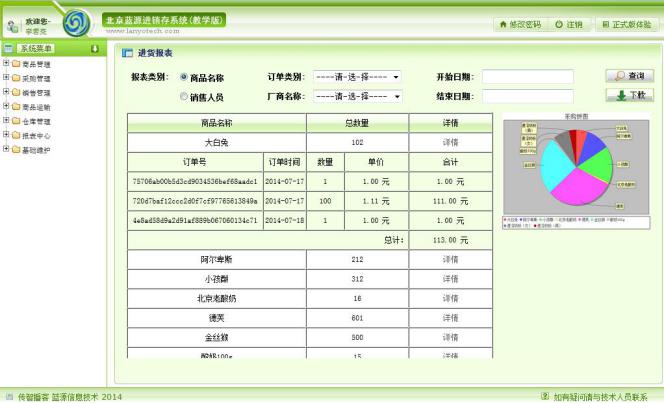
Task: Select the 销售人员 report type radio button
Action: point(183,97)
